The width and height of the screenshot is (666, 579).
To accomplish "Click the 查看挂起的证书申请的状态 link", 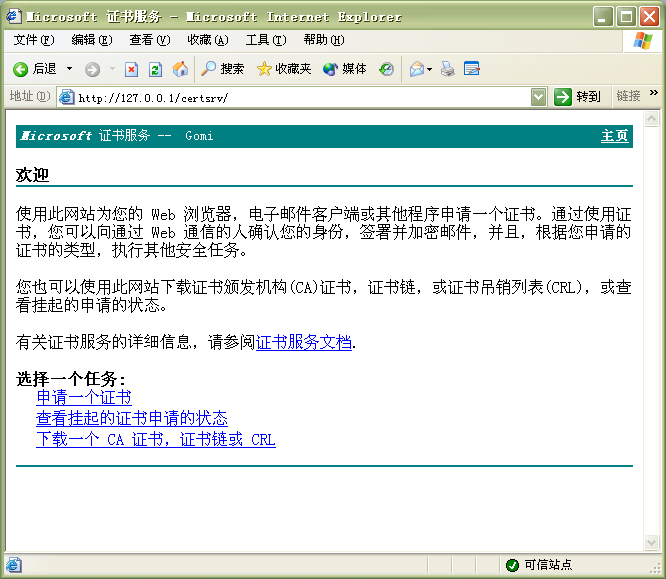I will [x=132, y=418].
